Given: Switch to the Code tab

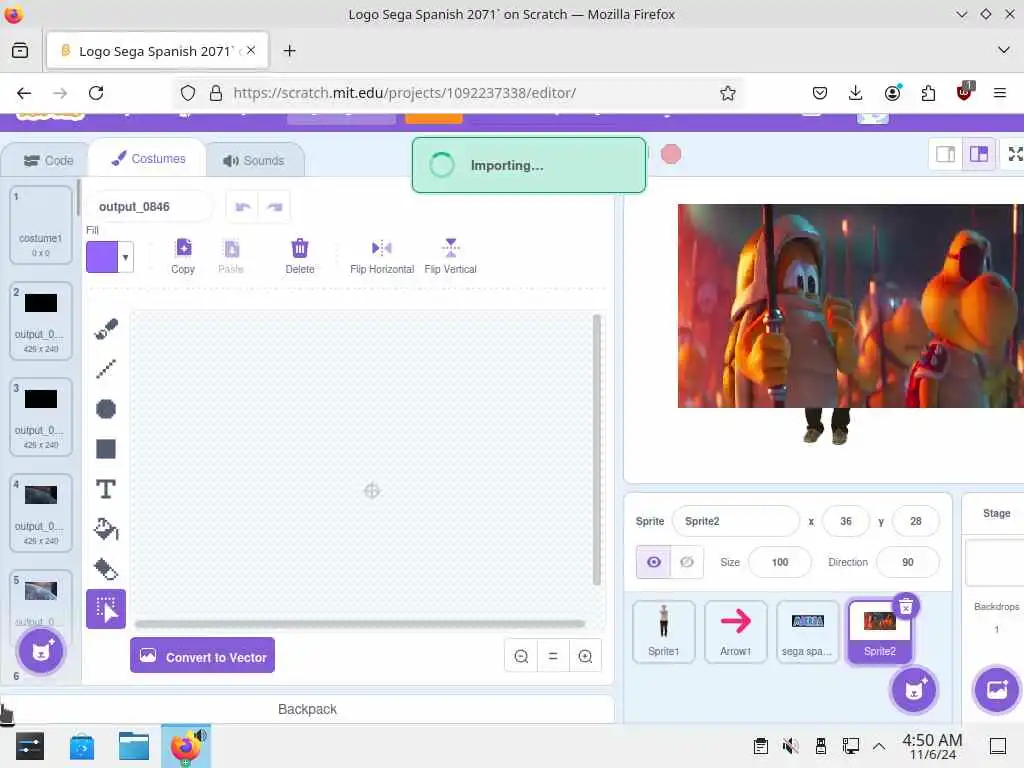Looking at the screenshot, I should coord(48,161).
